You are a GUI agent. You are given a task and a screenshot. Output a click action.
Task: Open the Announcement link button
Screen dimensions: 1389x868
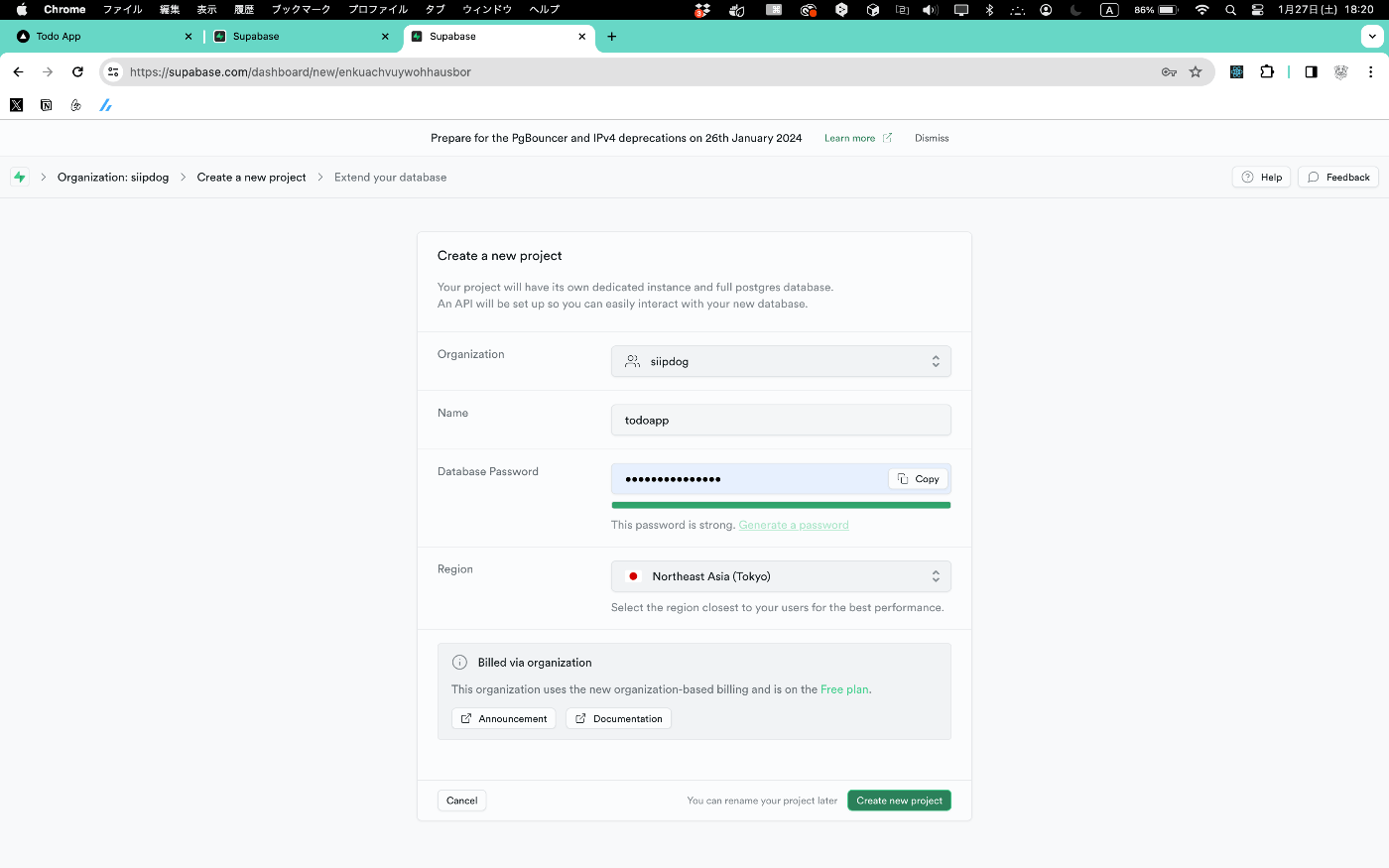(503, 718)
